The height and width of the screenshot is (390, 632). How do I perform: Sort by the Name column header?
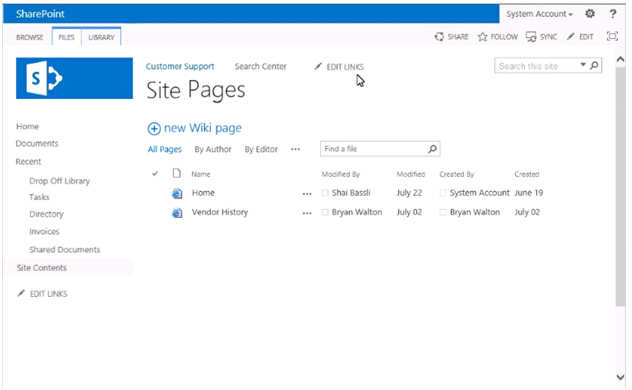tap(201, 174)
